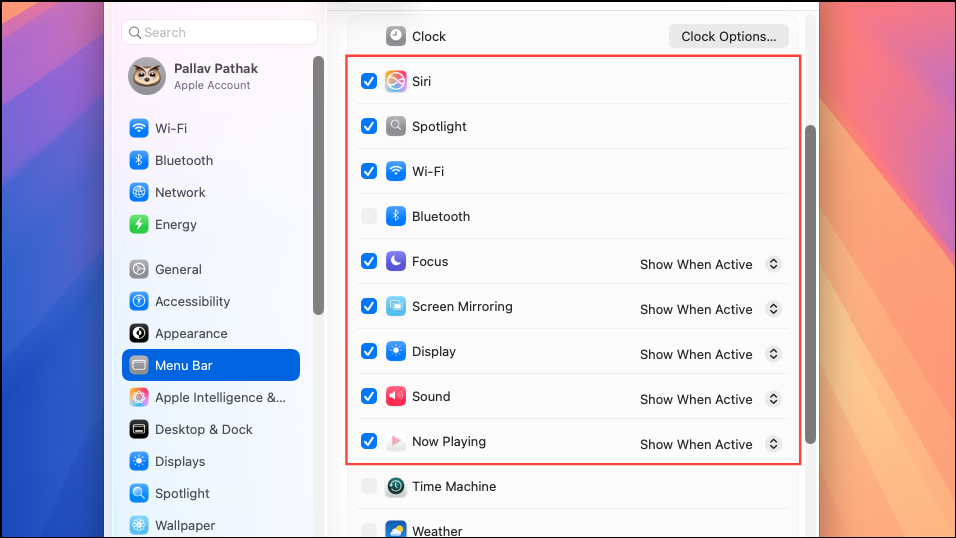Open Display Show When Active dropdown

710,354
